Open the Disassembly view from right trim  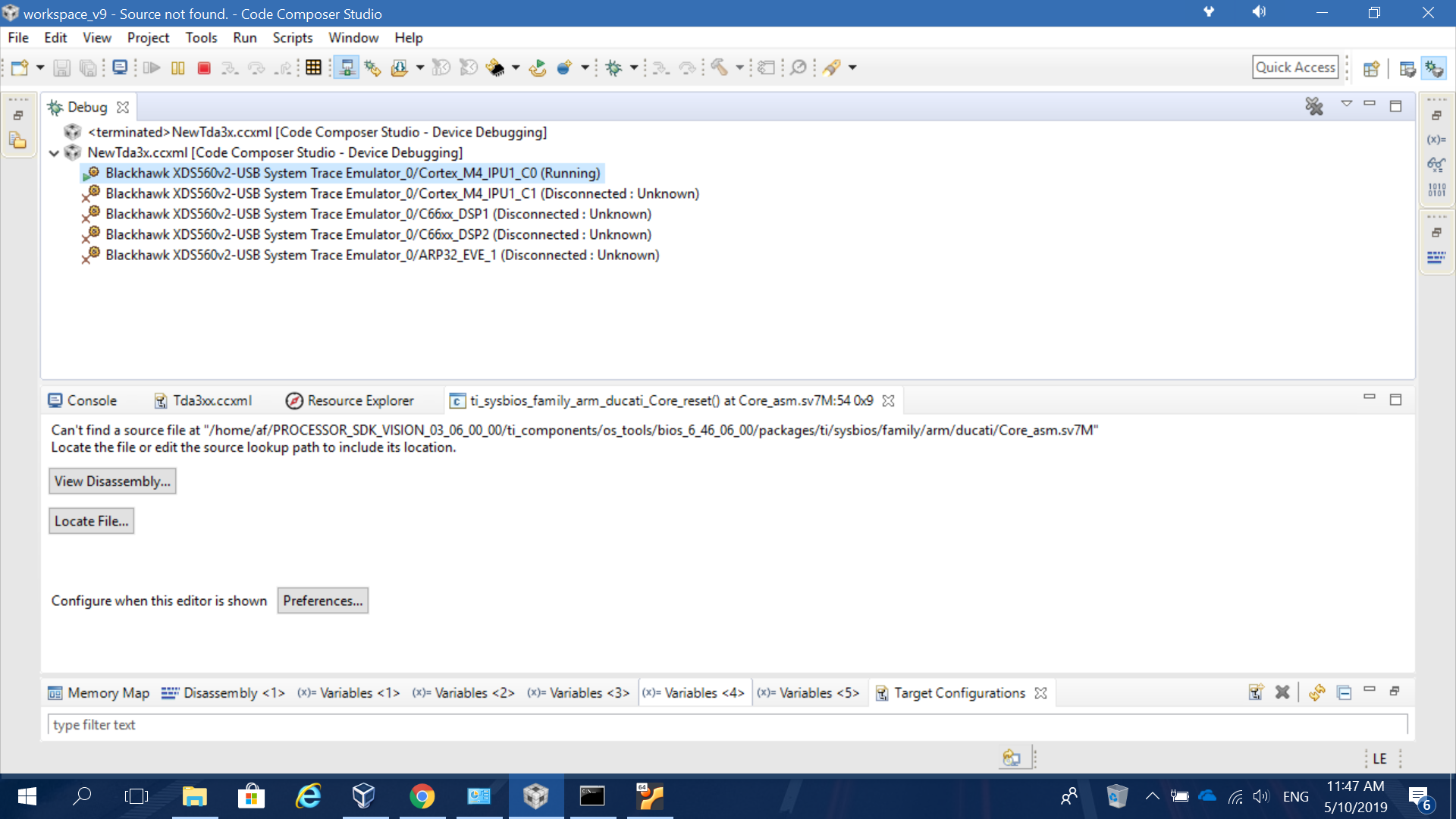coord(1436,258)
